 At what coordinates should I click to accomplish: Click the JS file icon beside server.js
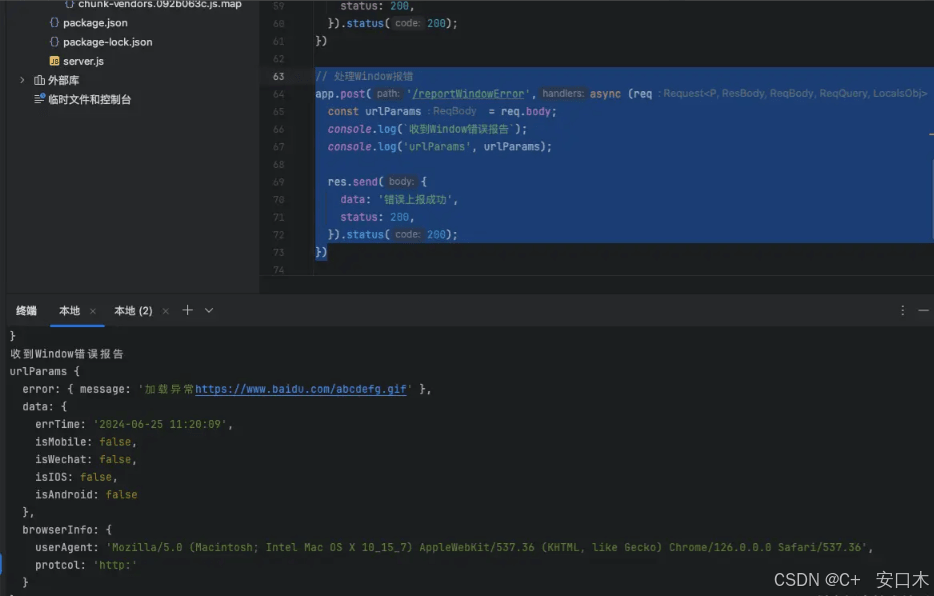coord(54,61)
